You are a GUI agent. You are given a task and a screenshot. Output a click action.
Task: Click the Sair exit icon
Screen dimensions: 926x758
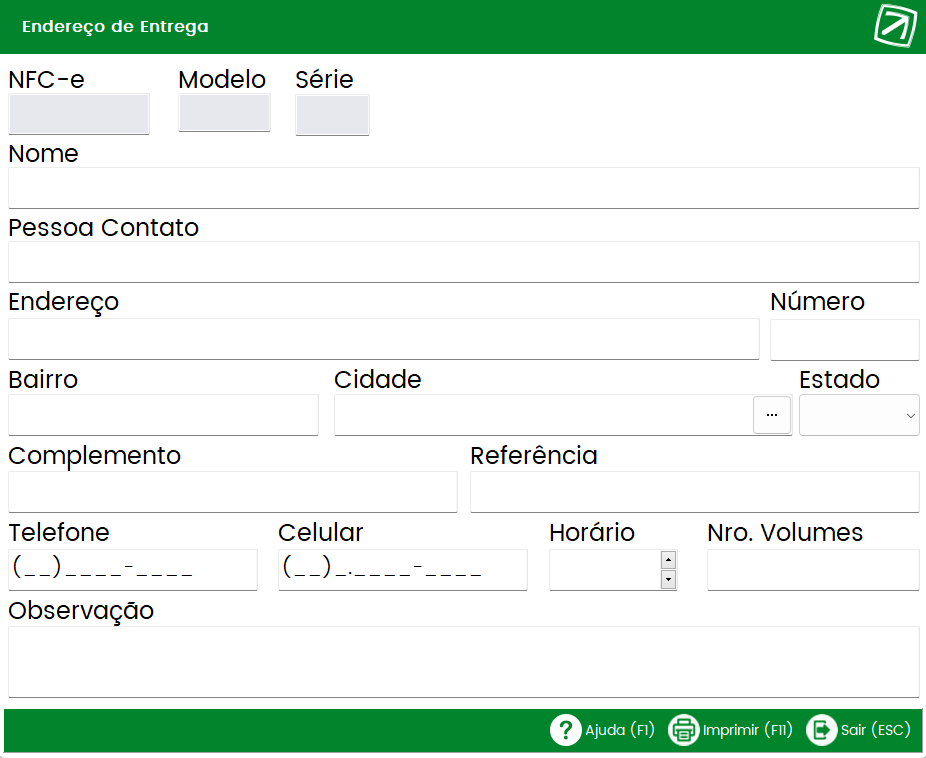tap(821, 730)
